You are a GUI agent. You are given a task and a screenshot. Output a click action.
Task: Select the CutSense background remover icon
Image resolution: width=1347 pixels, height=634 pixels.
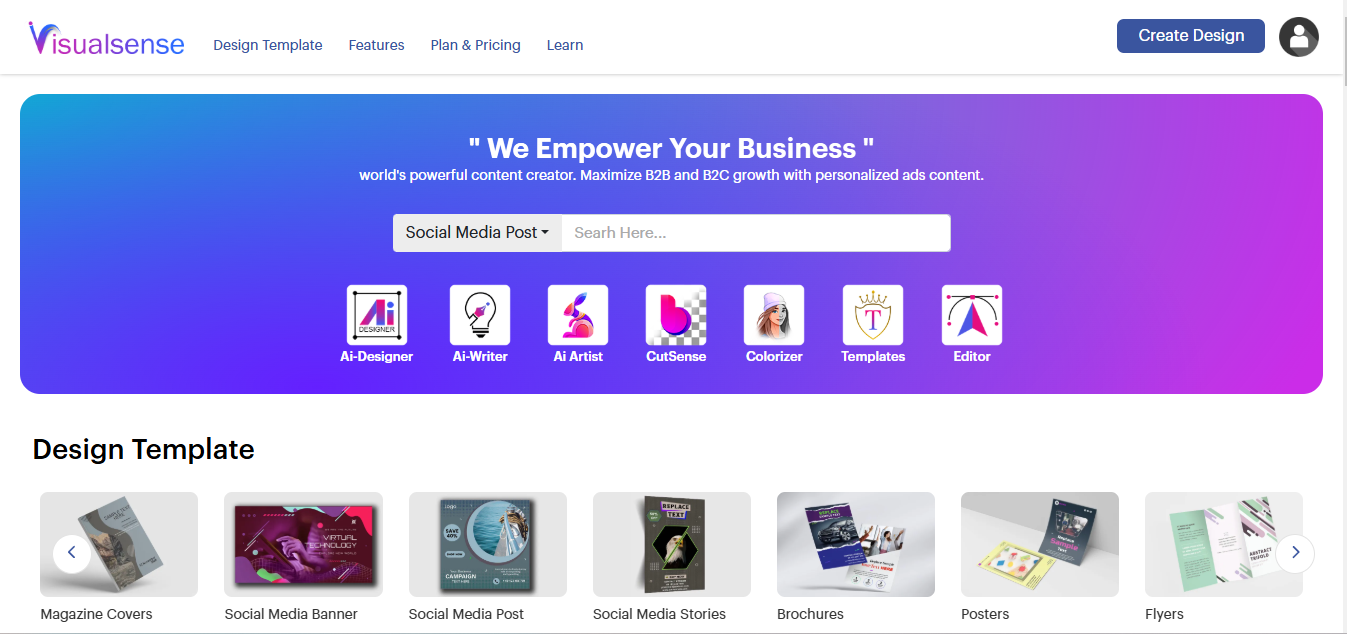pos(676,315)
